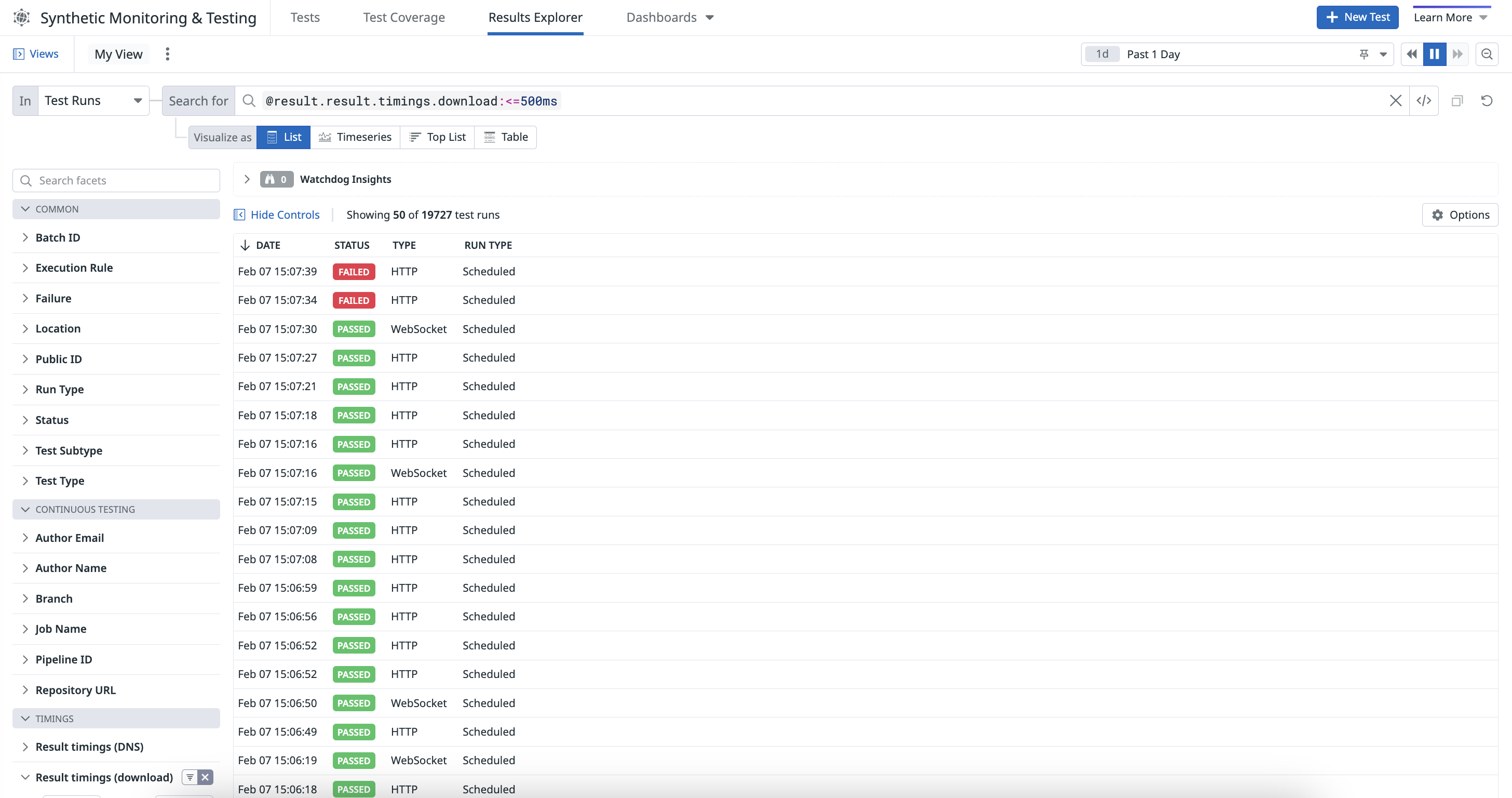Click the Search facets input
Screen dimensions: 1512x798
[x=116, y=181]
